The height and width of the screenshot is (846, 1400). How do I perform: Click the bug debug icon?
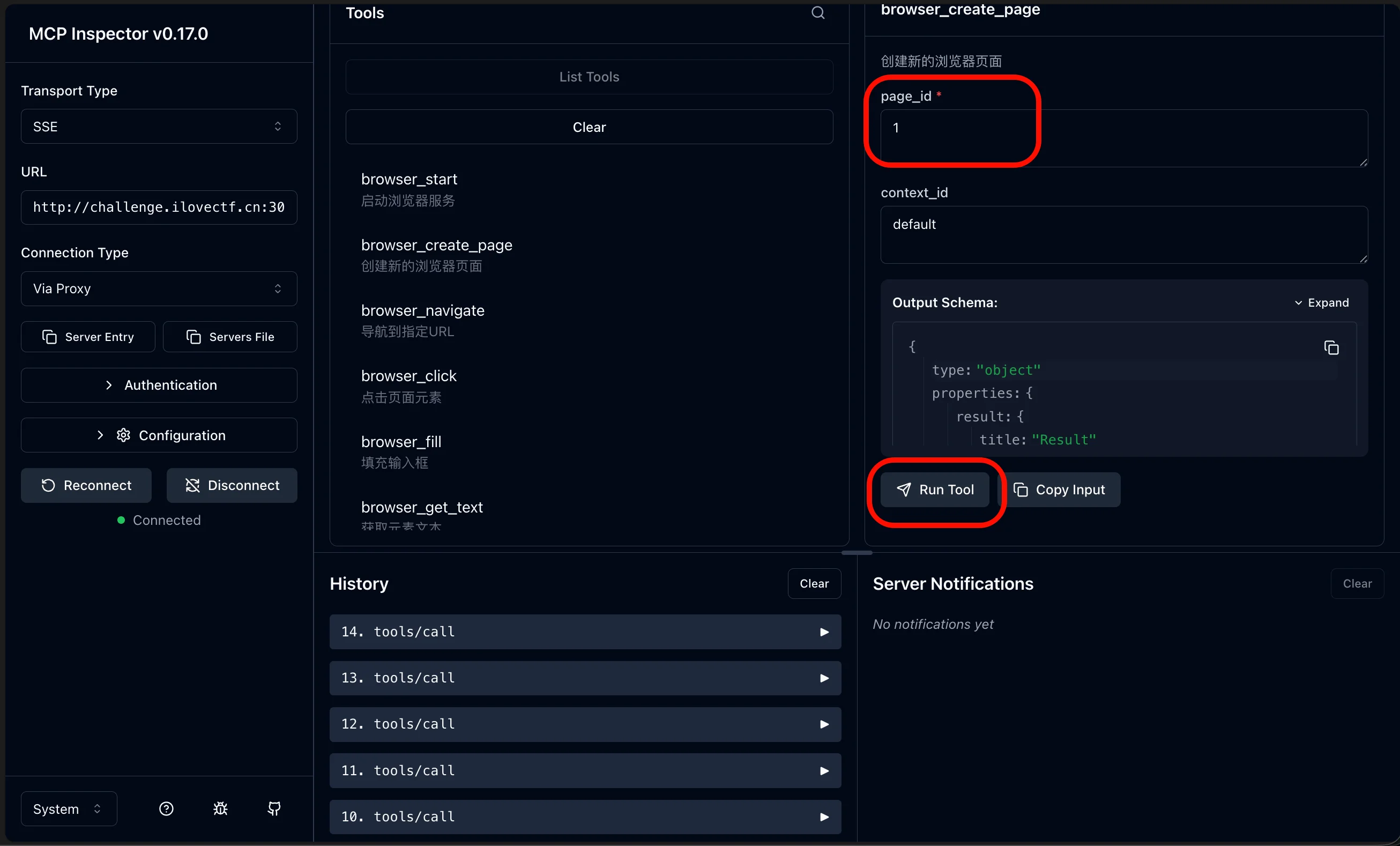click(x=220, y=808)
